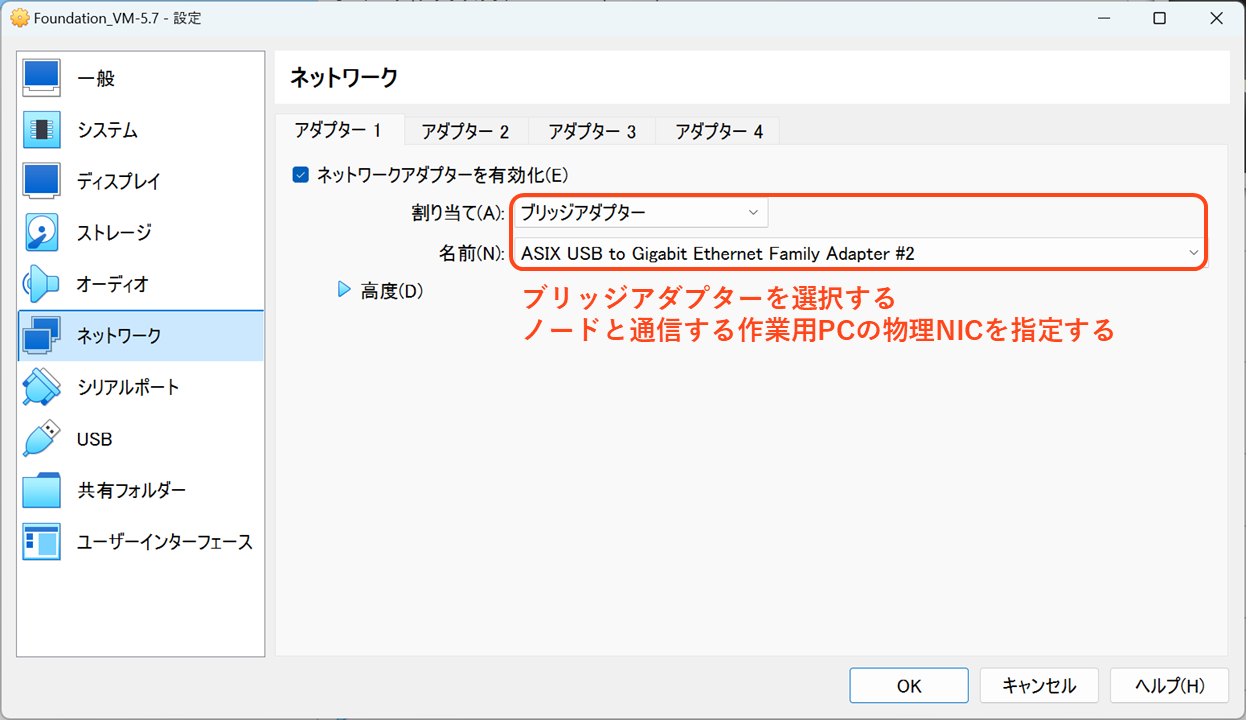Select the ネットワーク icon in sidebar
This screenshot has height=720, width=1248.
[x=42, y=336]
